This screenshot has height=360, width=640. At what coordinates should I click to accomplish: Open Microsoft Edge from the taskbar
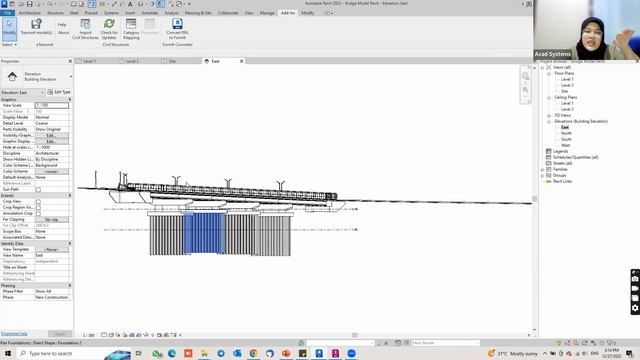tap(172, 353)
